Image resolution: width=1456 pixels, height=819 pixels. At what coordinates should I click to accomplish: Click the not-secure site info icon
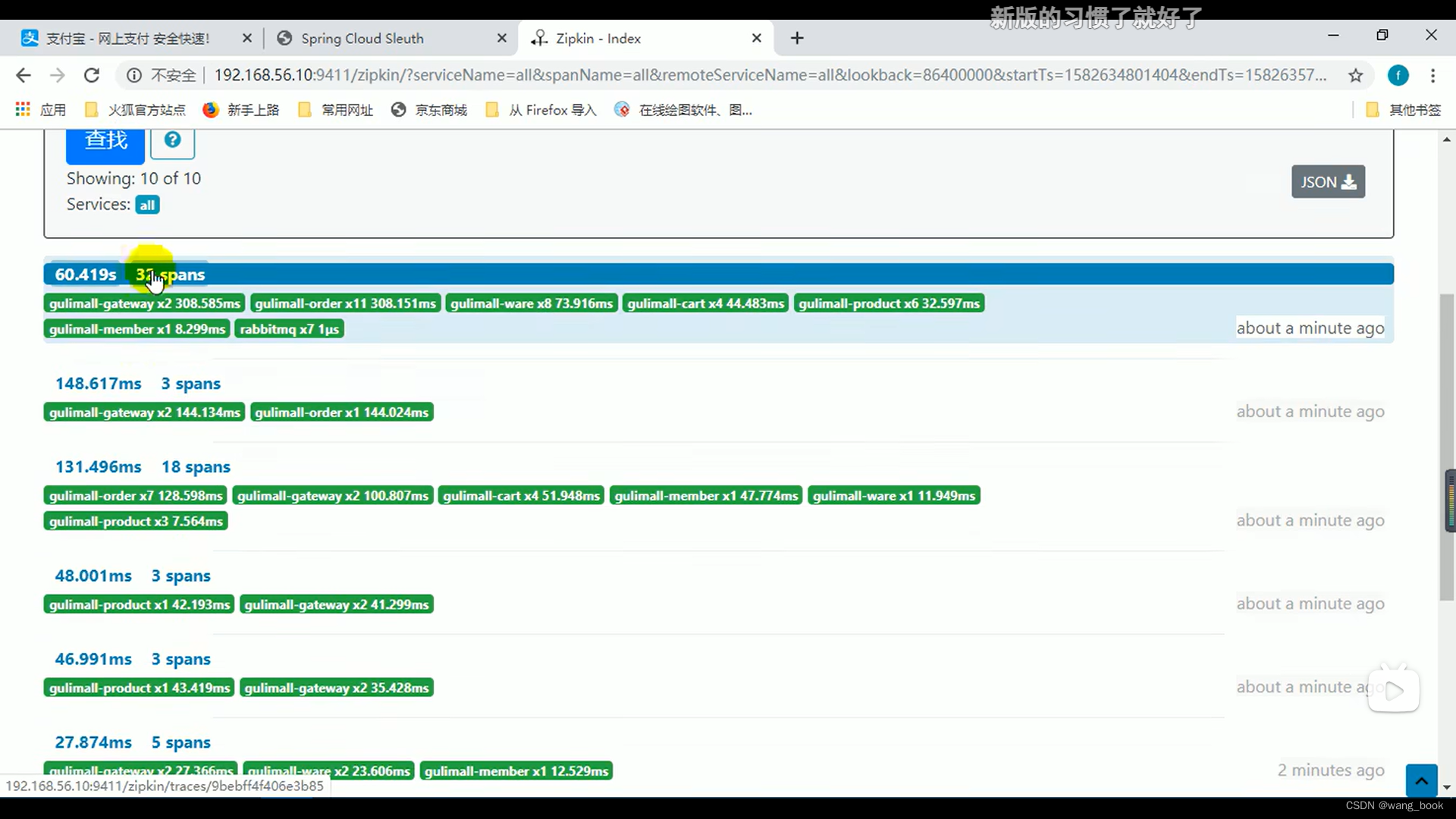click(x=134, y=75)
